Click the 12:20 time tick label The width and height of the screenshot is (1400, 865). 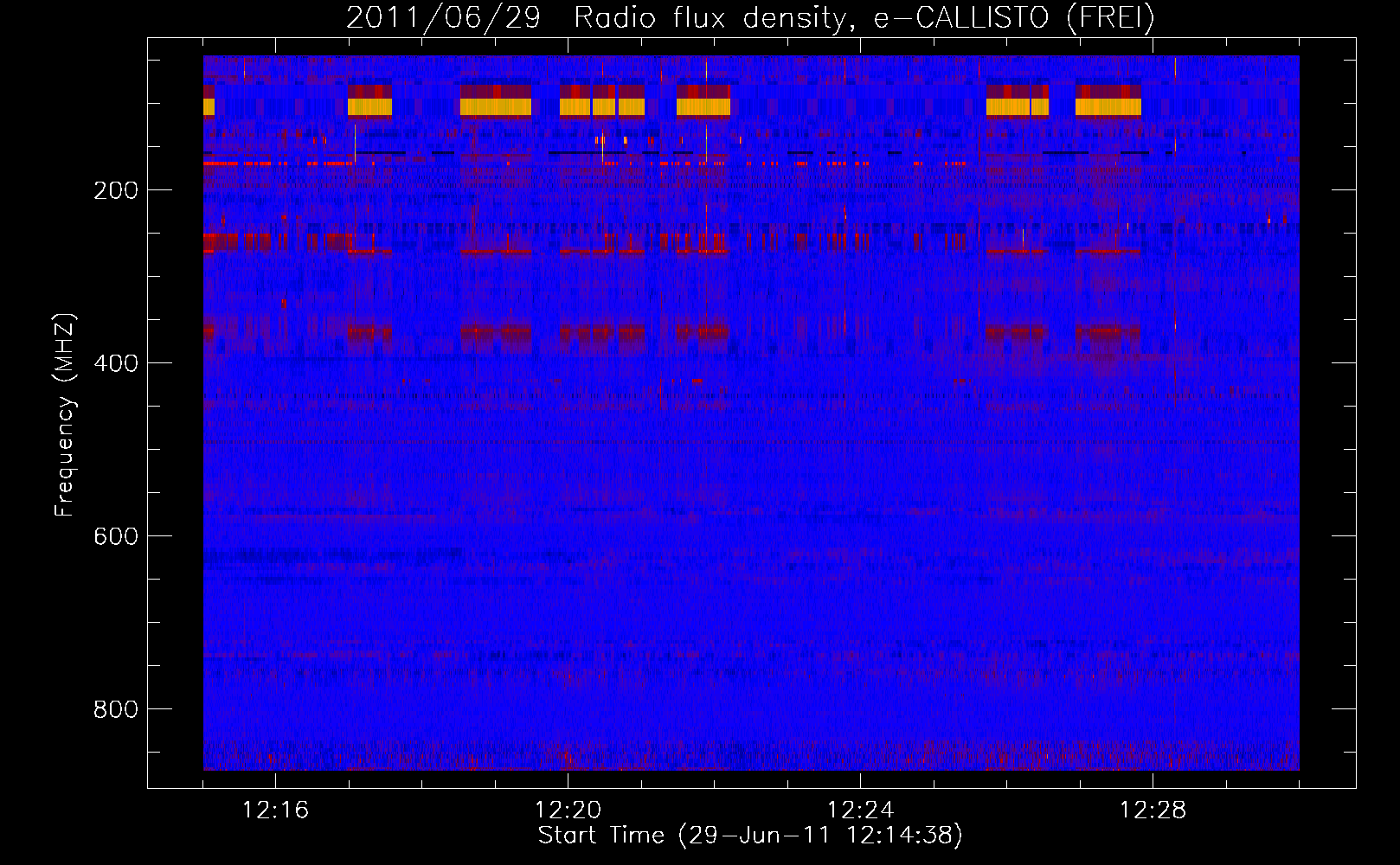coord(568,811)
